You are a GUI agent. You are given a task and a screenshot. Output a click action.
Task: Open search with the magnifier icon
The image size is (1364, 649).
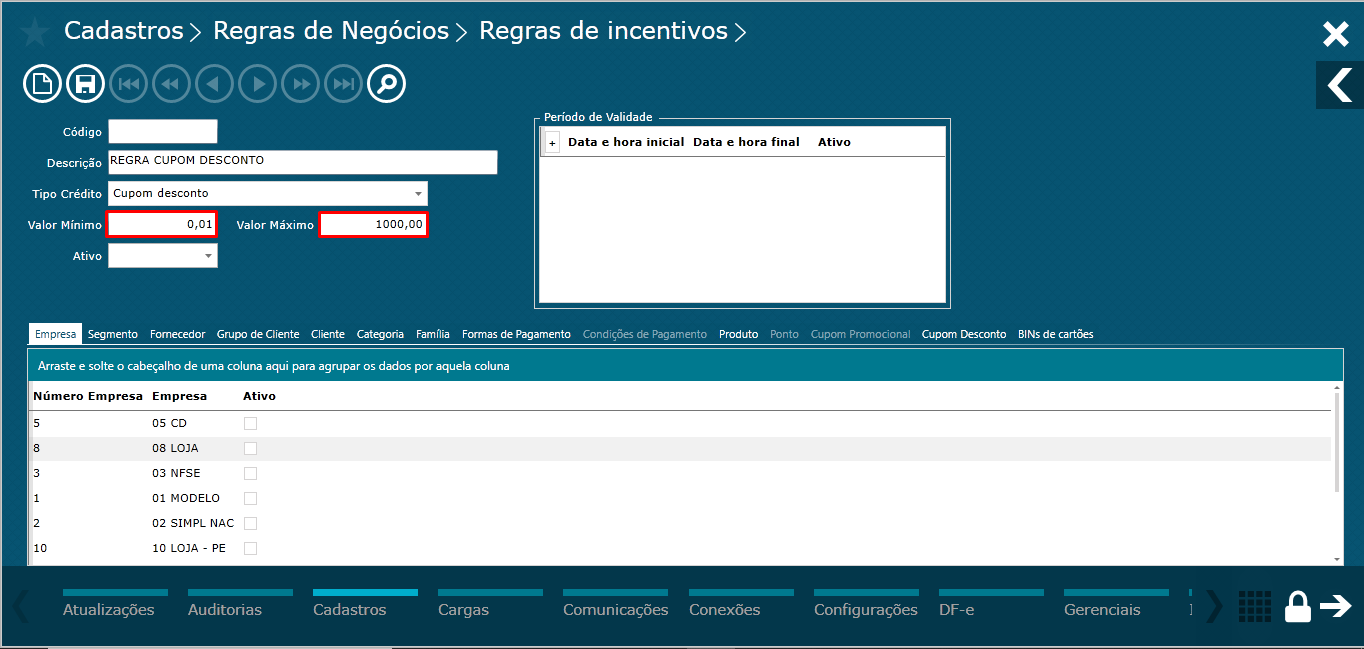click(387, 84)
